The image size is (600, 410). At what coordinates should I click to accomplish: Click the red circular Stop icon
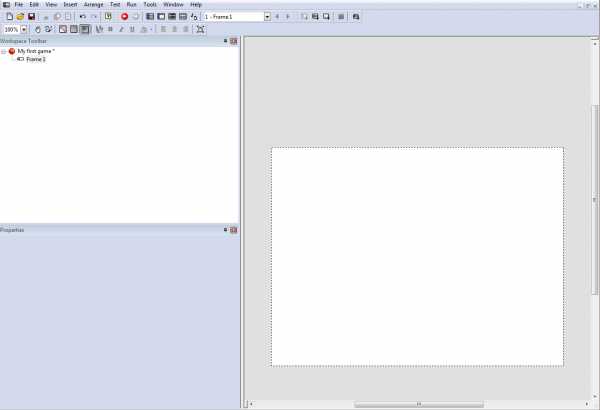(124, 16)
